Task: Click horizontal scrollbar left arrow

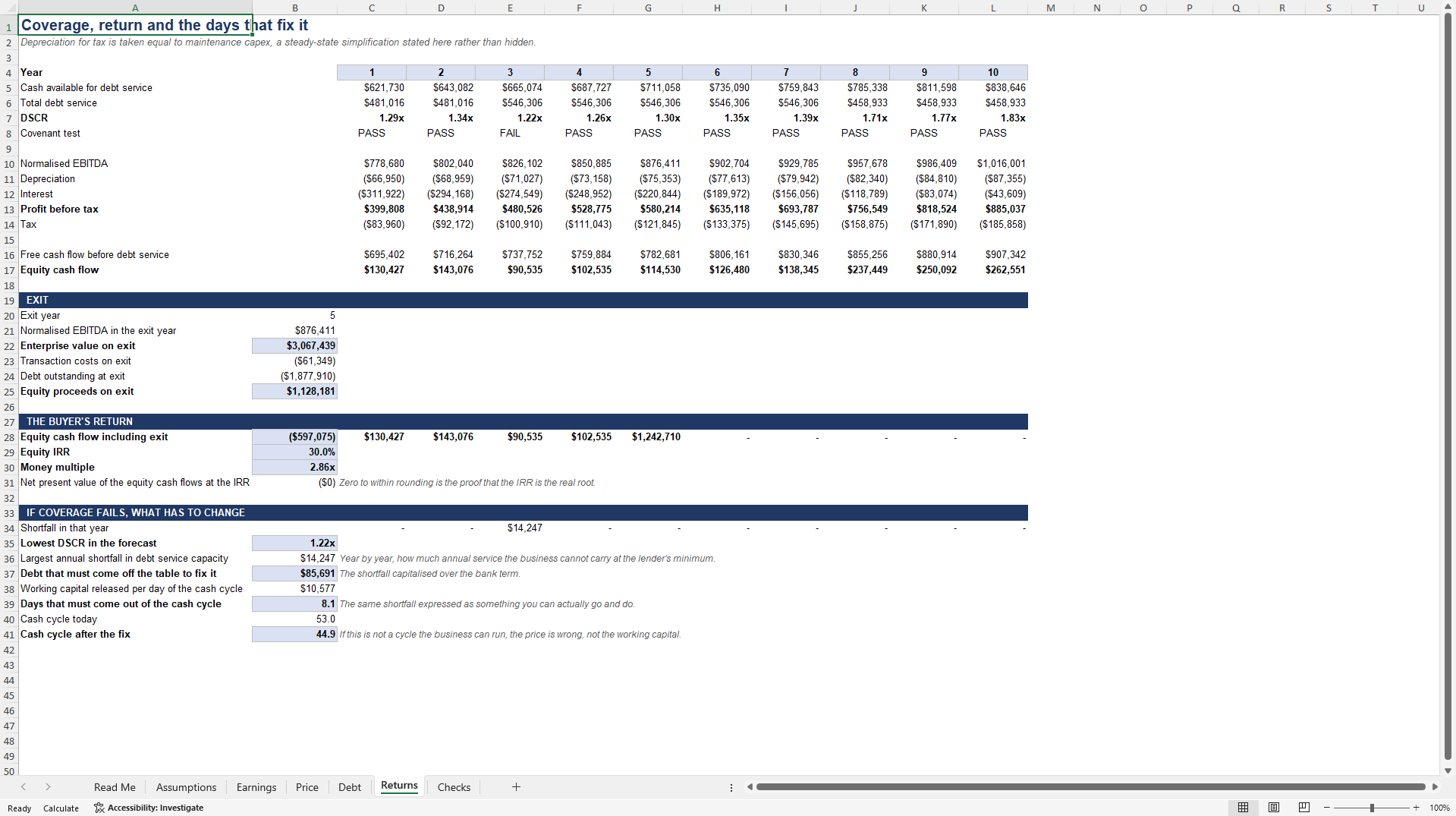Action: tap(750, 787)
